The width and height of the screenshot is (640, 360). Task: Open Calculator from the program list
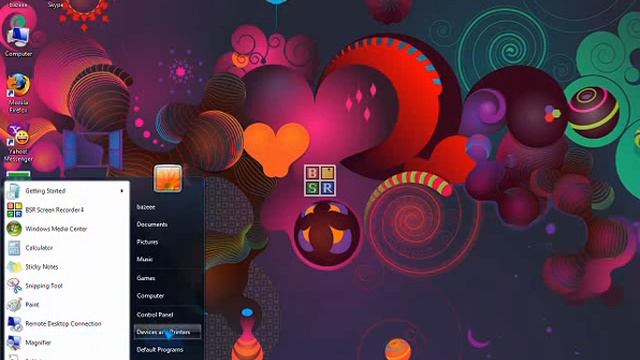point(66,248)
